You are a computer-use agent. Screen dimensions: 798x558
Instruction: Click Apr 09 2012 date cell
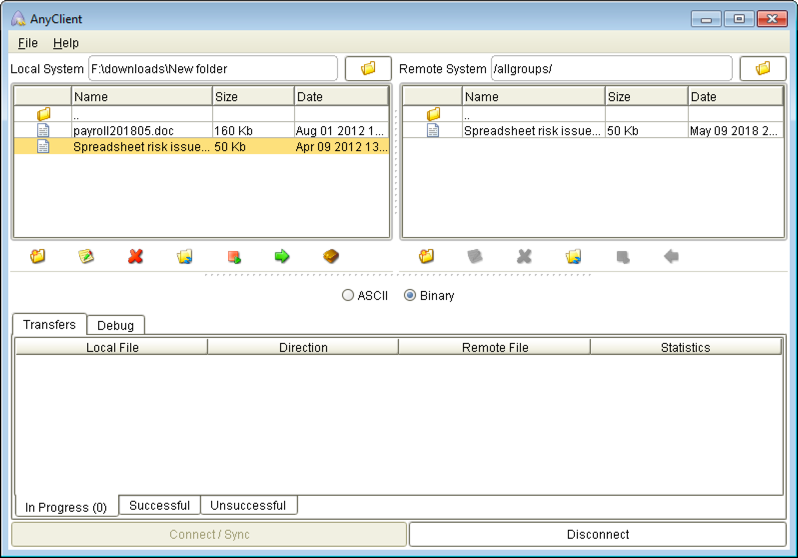(x=341, y=147)
